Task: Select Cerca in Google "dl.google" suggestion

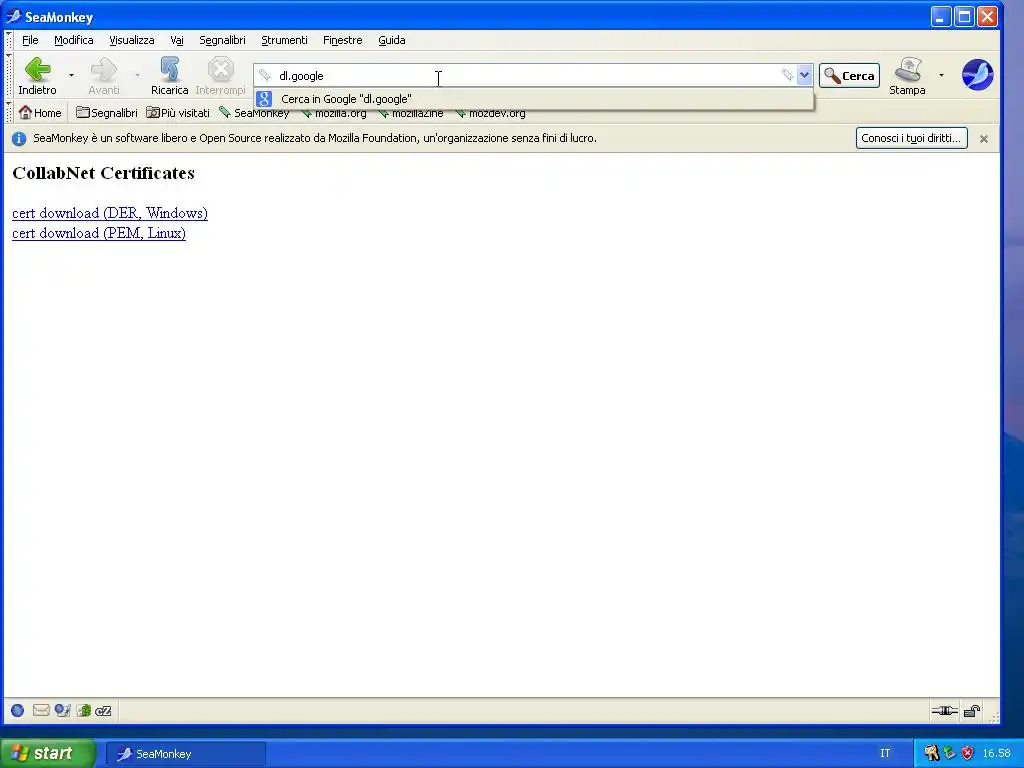Action: pyautogui.click(x=534, y=99)
